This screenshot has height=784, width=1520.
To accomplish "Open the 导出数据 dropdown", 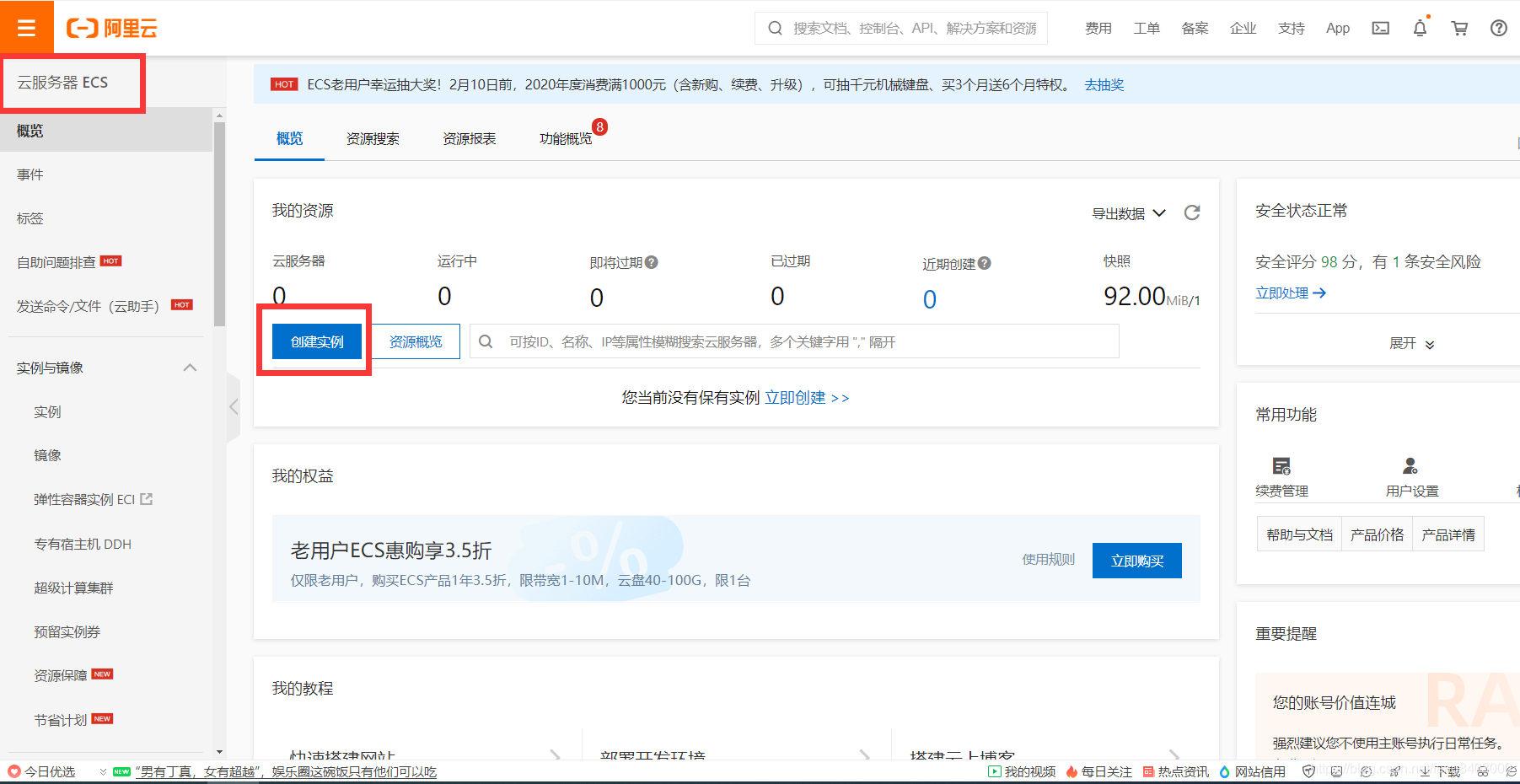I will (1128, 212).
